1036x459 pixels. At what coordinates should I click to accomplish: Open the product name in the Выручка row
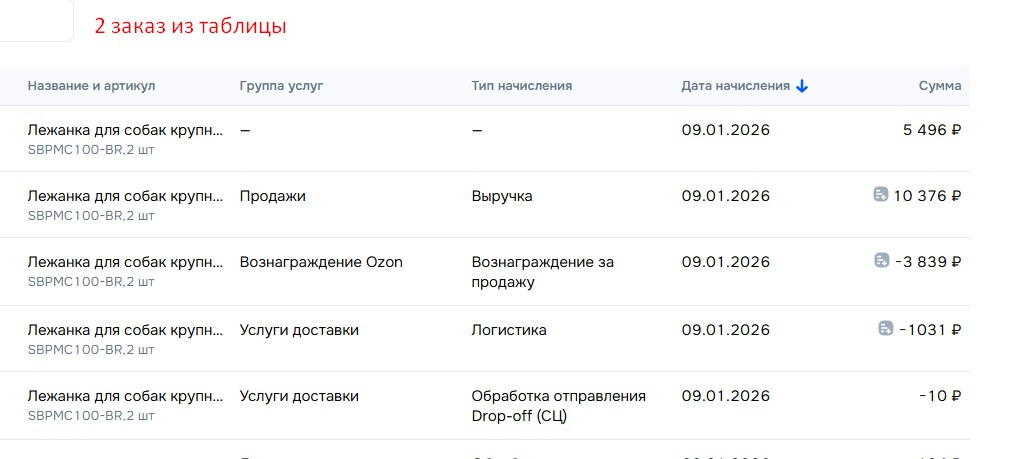point(125,196)
